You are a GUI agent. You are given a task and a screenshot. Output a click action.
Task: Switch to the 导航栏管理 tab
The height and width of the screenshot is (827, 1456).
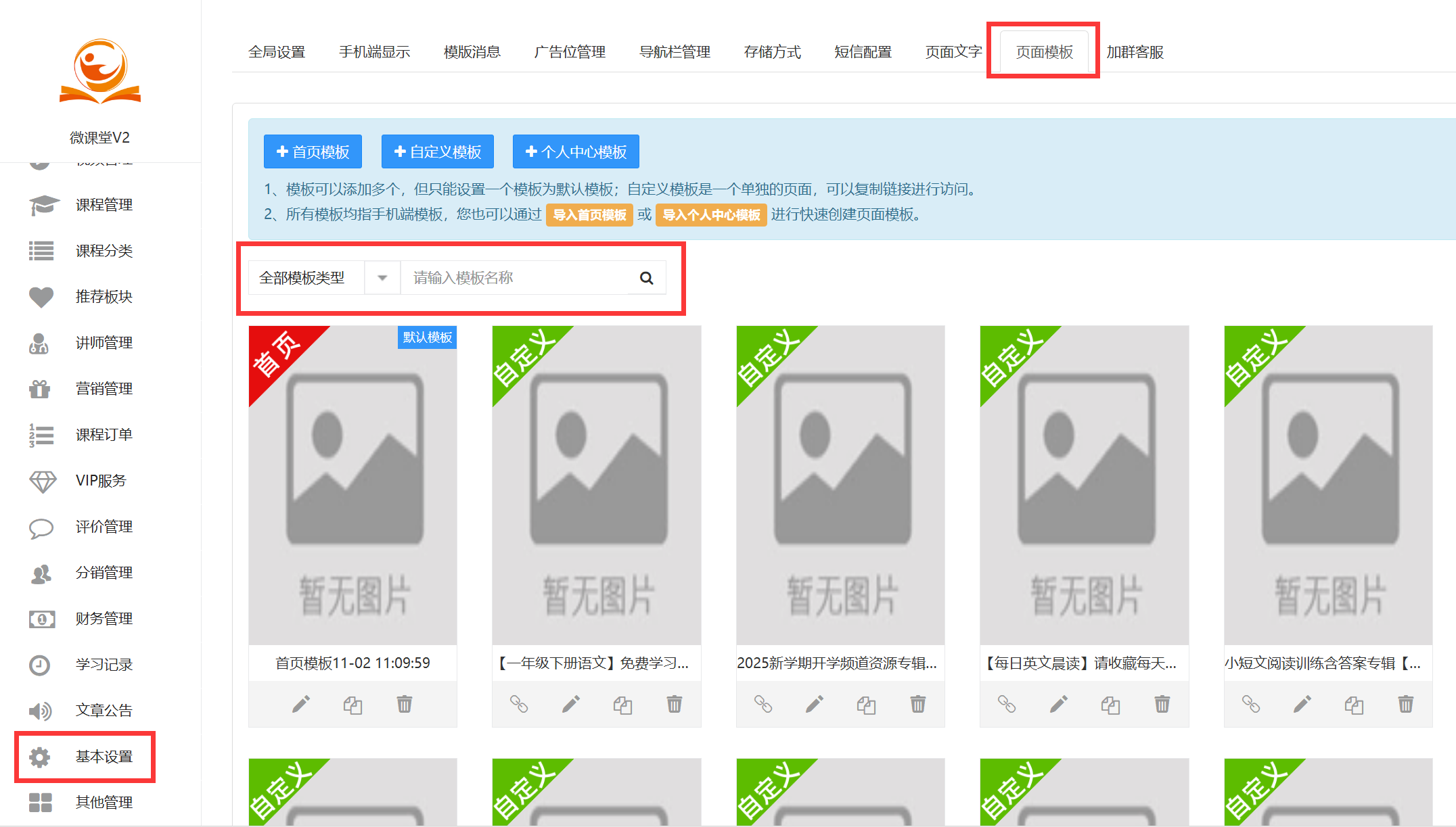click(675, 52)
